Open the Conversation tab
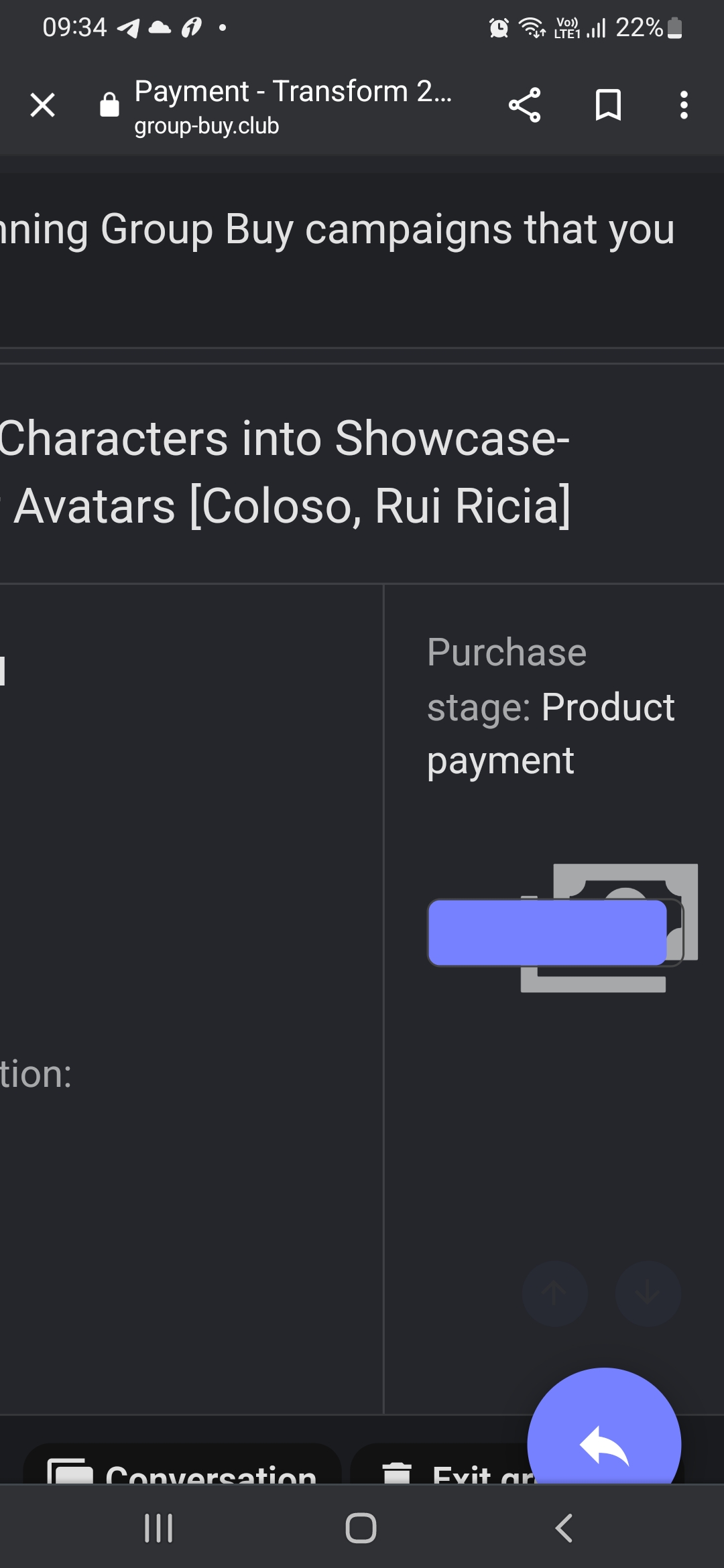This screenshot has width=724, height=1568. tap(182, 1471)
